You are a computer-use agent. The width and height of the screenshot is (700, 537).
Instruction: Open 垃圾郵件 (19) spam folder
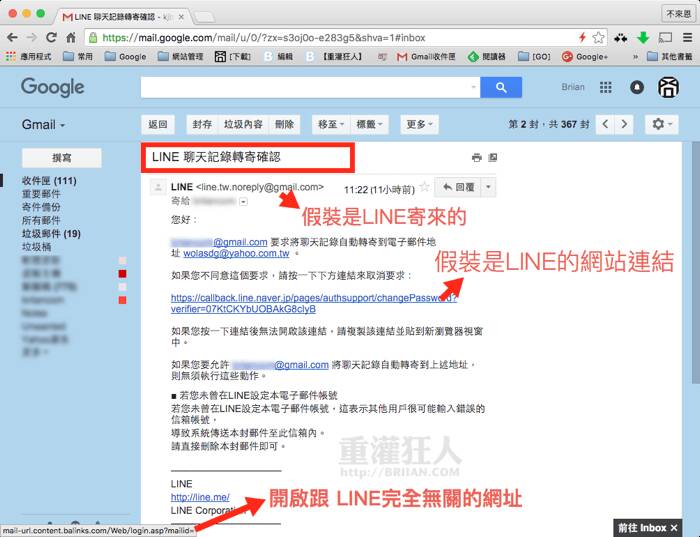point(51,233)
